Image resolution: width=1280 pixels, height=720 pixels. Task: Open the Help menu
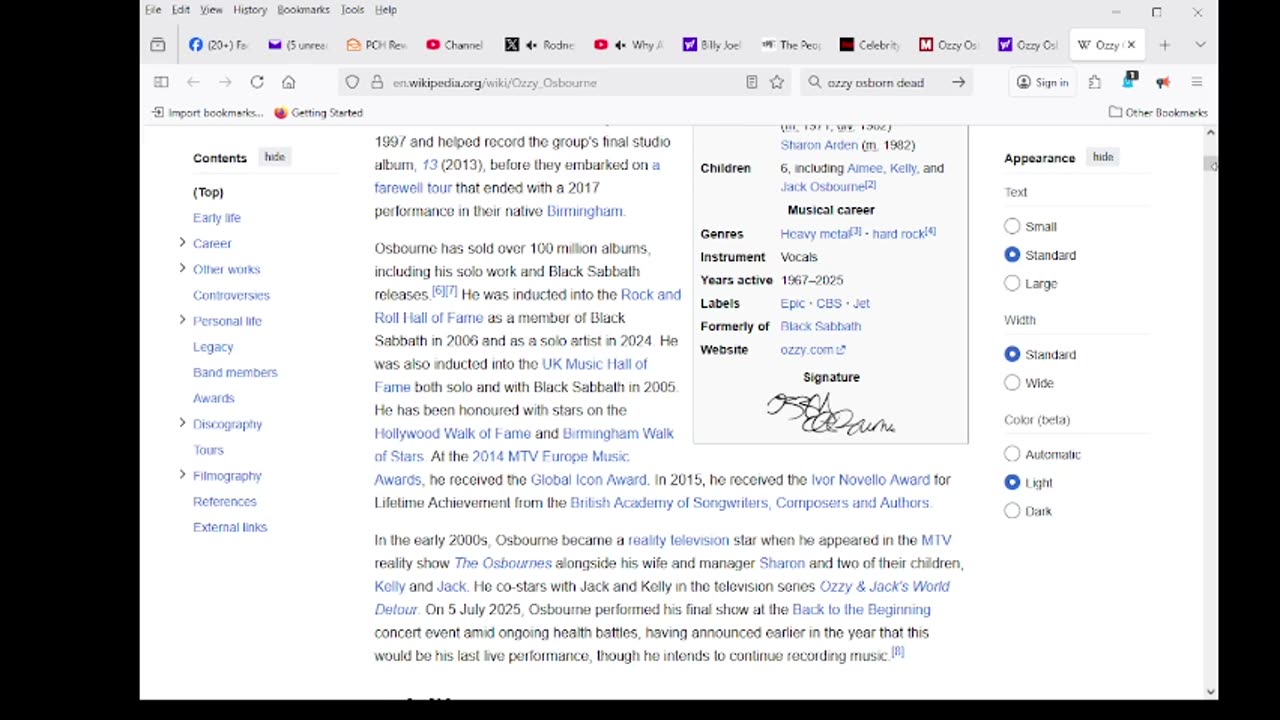[x=386, y=10]
